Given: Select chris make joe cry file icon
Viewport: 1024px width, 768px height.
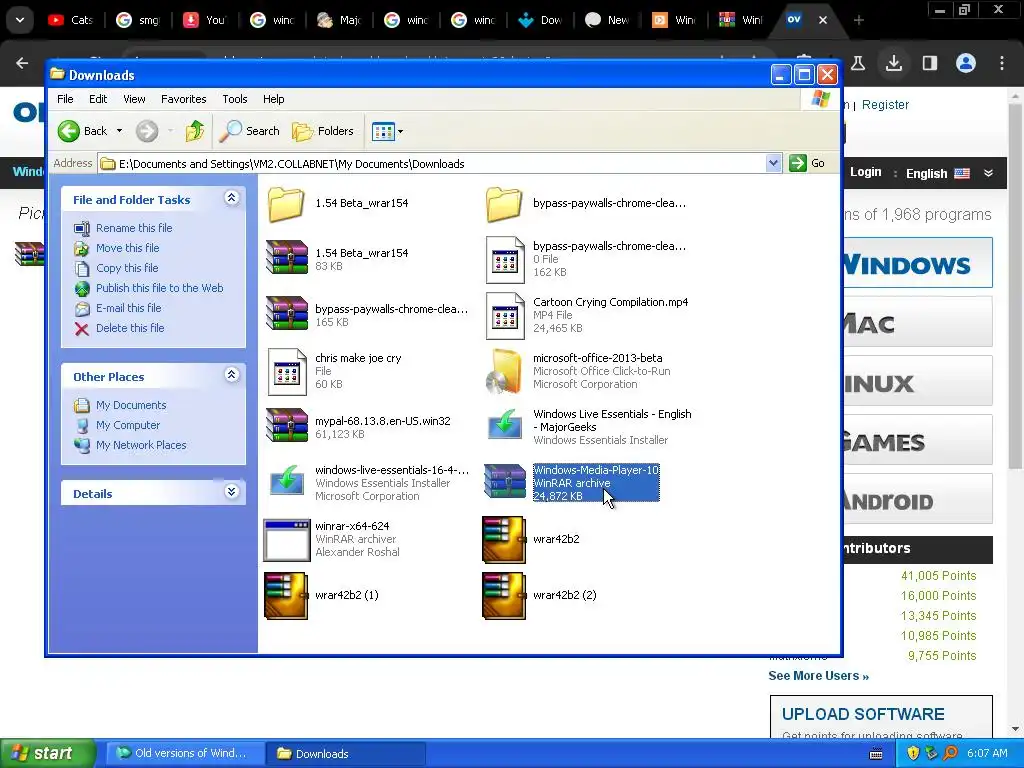Looking at the screenshot, I should tap(287, 372).
